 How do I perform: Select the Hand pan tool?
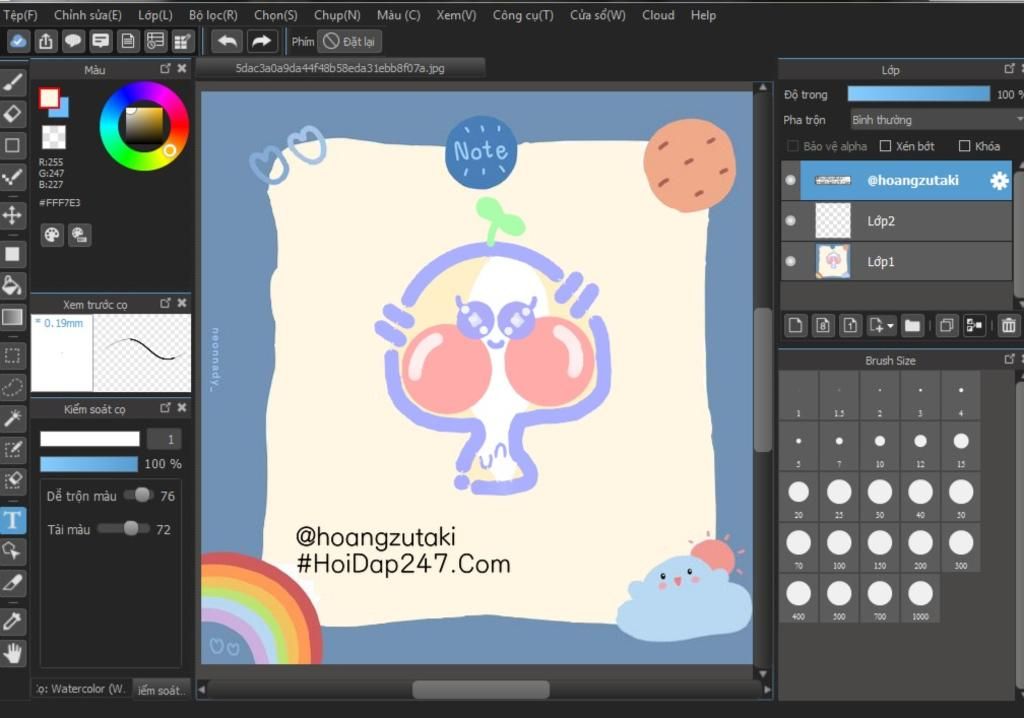pos(12,653)
